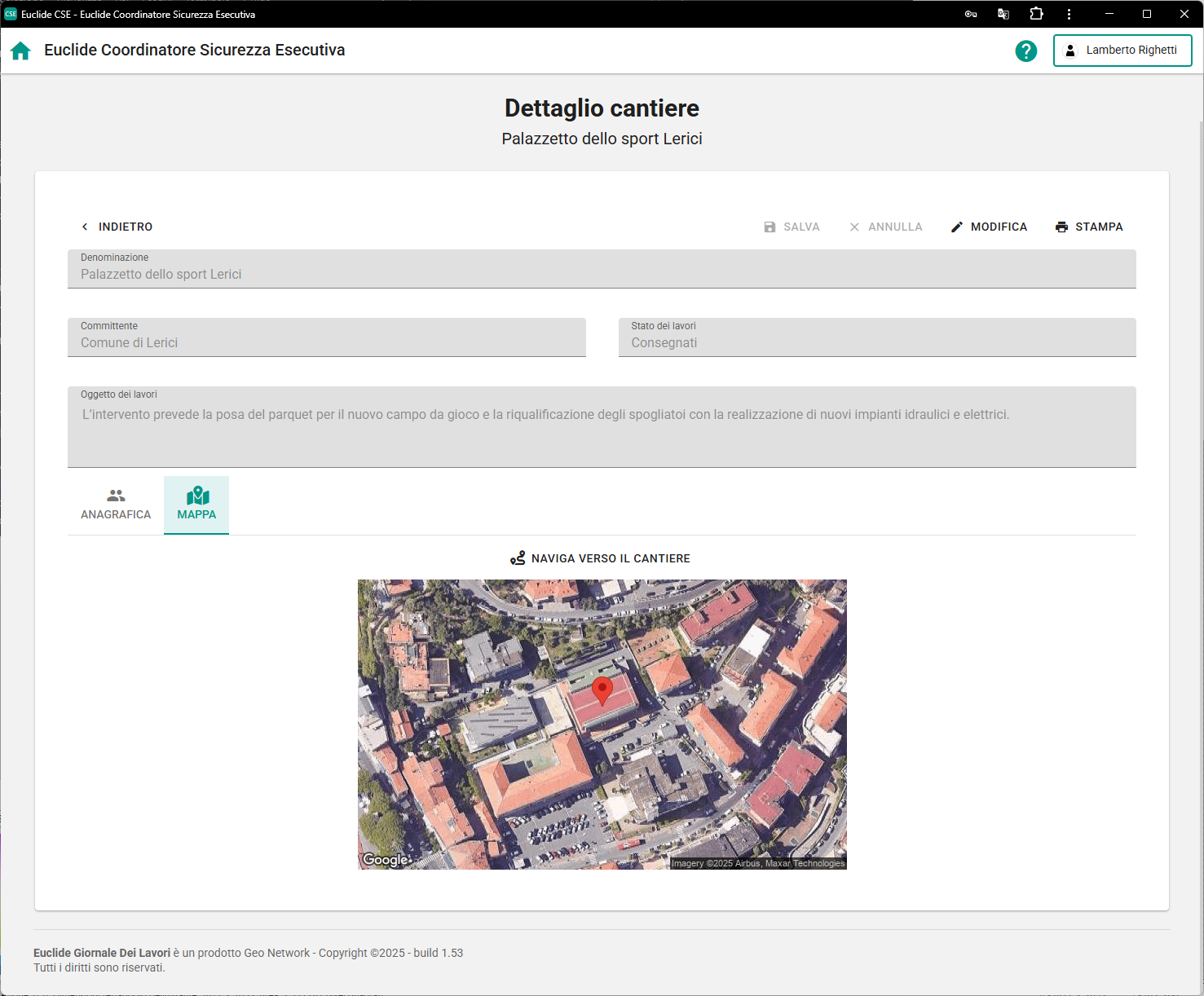Open the three-dot menu in title bar
This screenshot has height=996, width=1204.
pos(1069,14)
